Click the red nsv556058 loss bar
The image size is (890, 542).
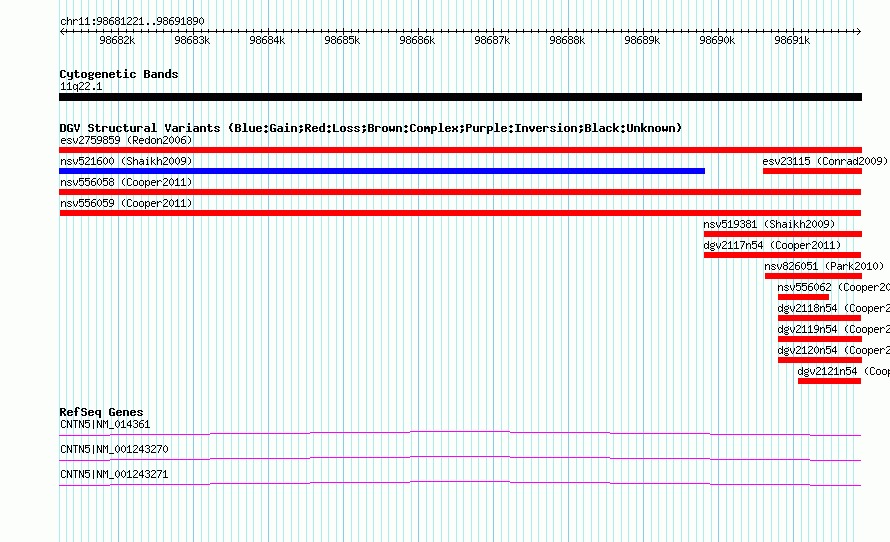pyautogui.click(x=460, y=192)
